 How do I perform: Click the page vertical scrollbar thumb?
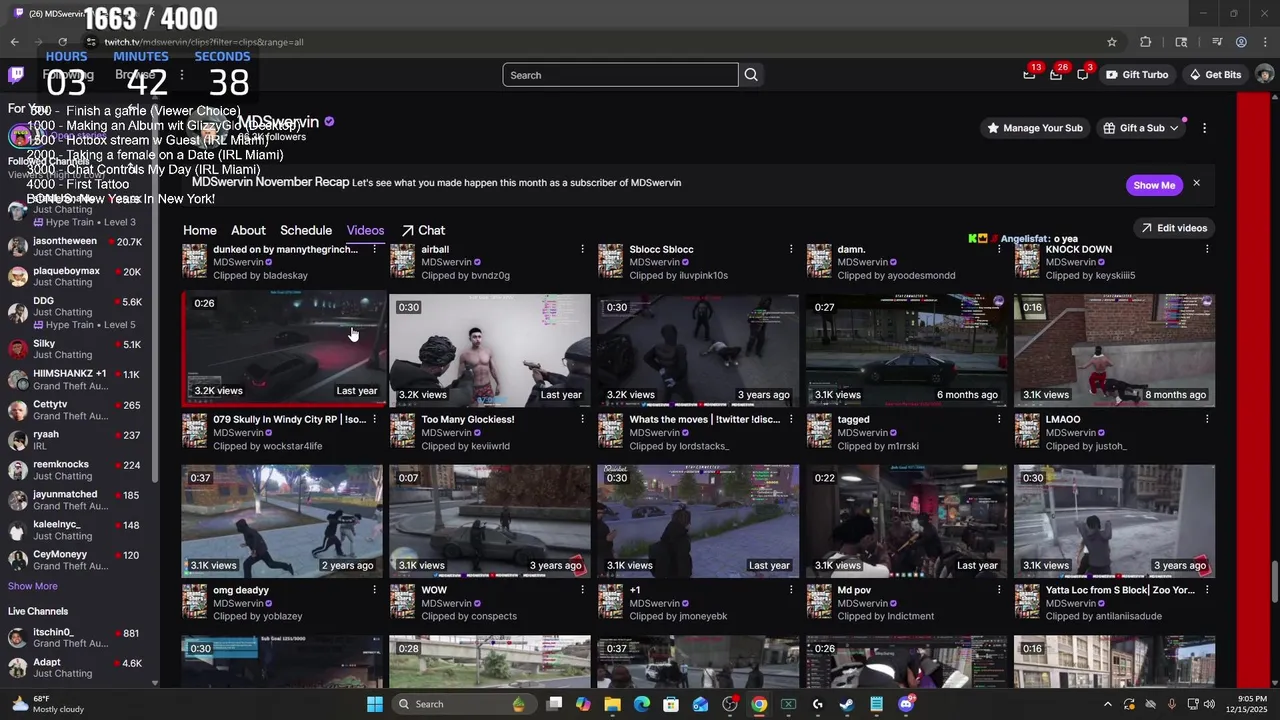[1275, 583]
